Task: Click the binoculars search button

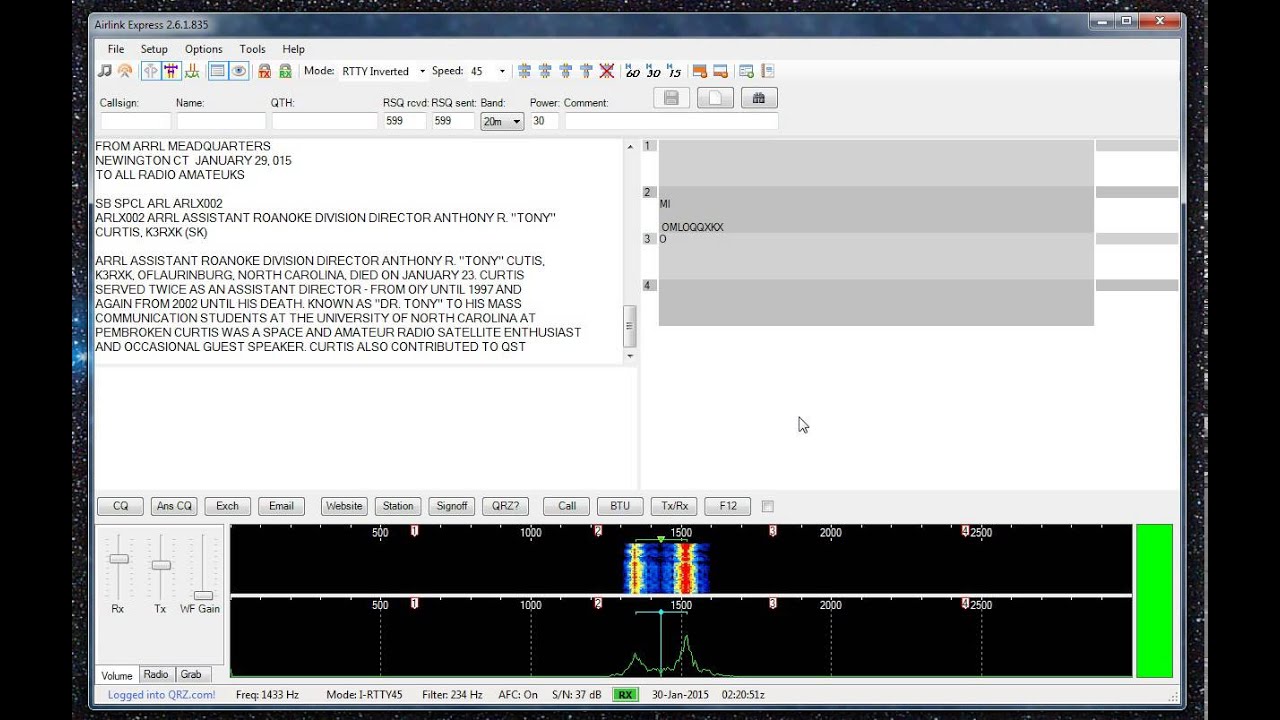Action: pyautogui.click(x=759, y=98)
